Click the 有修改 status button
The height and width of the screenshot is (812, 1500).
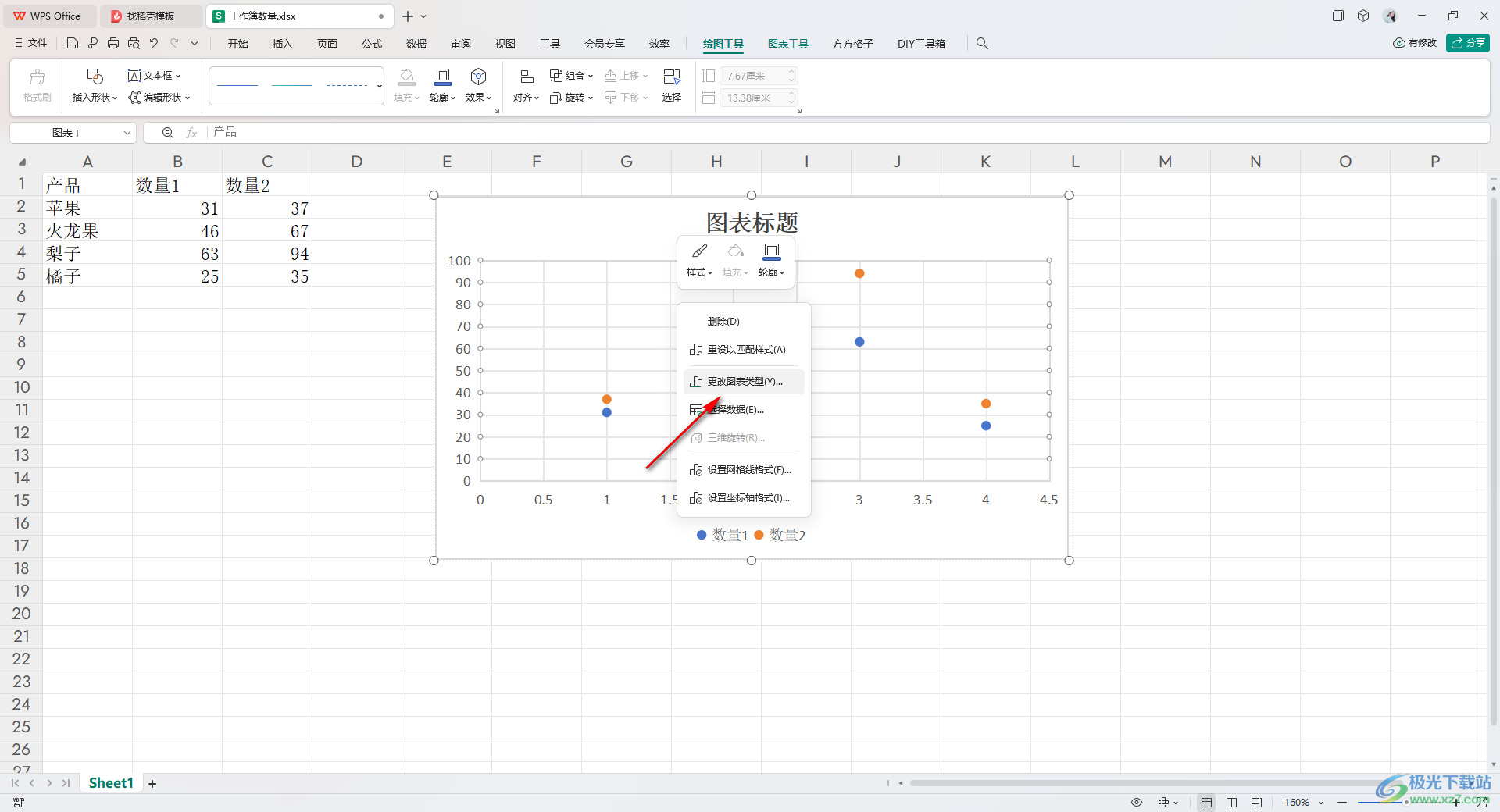[1415, 43]
